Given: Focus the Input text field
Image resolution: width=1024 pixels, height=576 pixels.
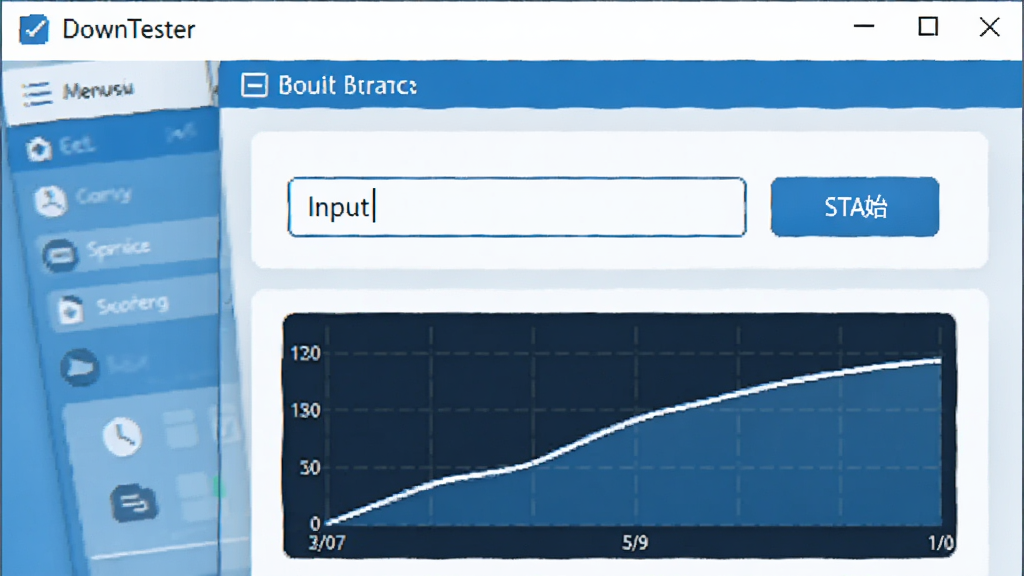Looking at the screenshot, I should (517, 207).
